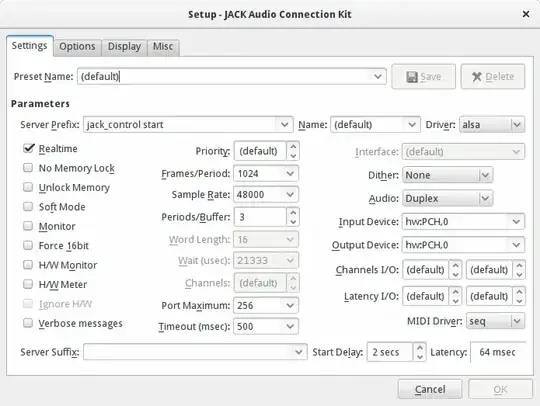The height and width of the screenshot is (406, 540).
Task: Increase the Periods/Buffer value
Action: [x=293, y=212]
